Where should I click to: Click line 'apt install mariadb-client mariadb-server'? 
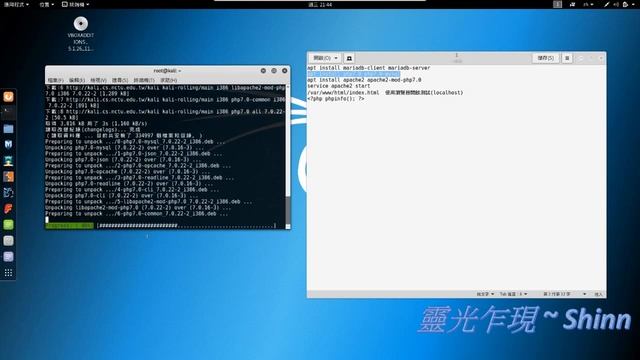tap(369, 68)
